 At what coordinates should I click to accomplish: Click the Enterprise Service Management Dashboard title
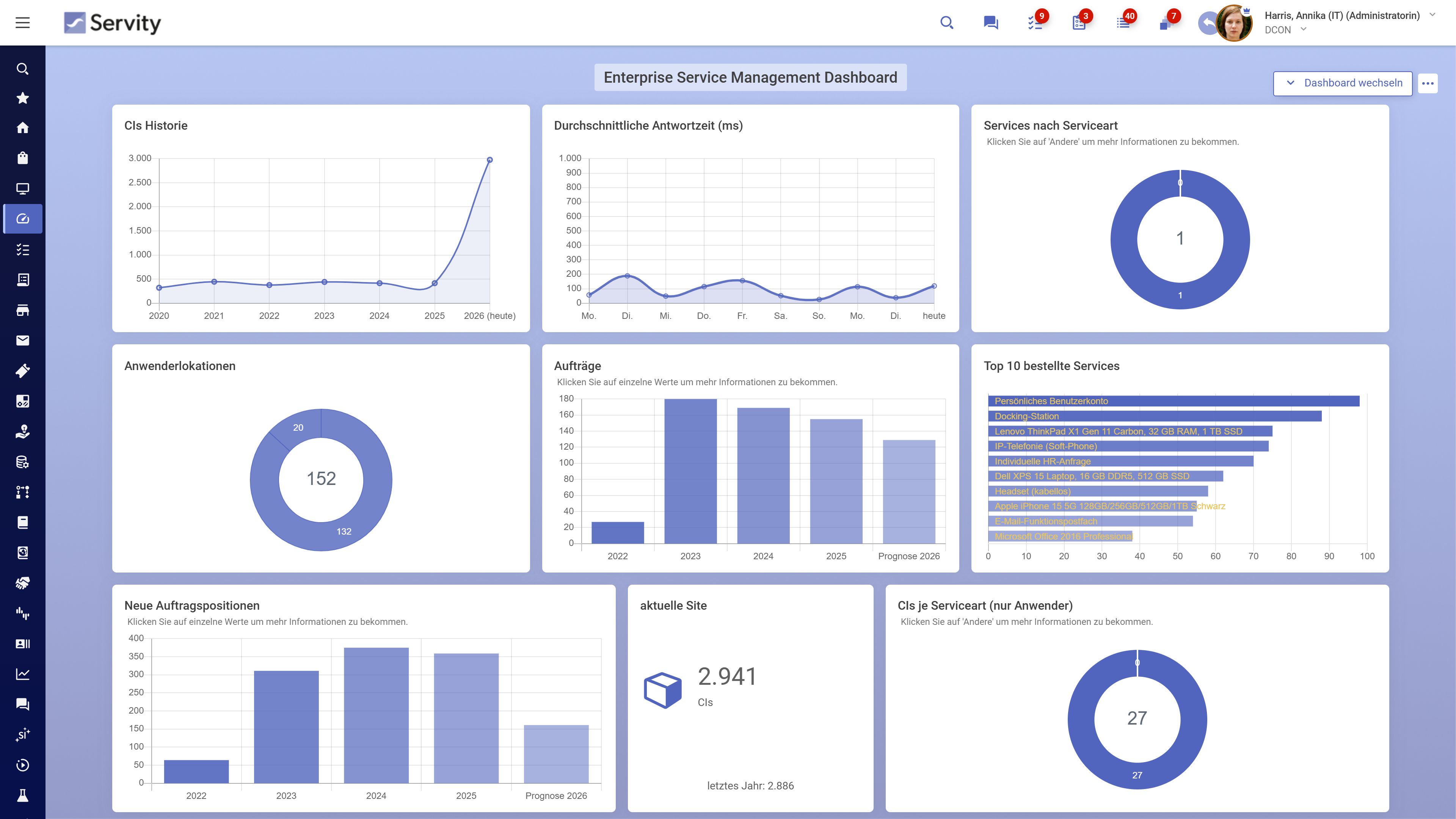coord(750,77)
